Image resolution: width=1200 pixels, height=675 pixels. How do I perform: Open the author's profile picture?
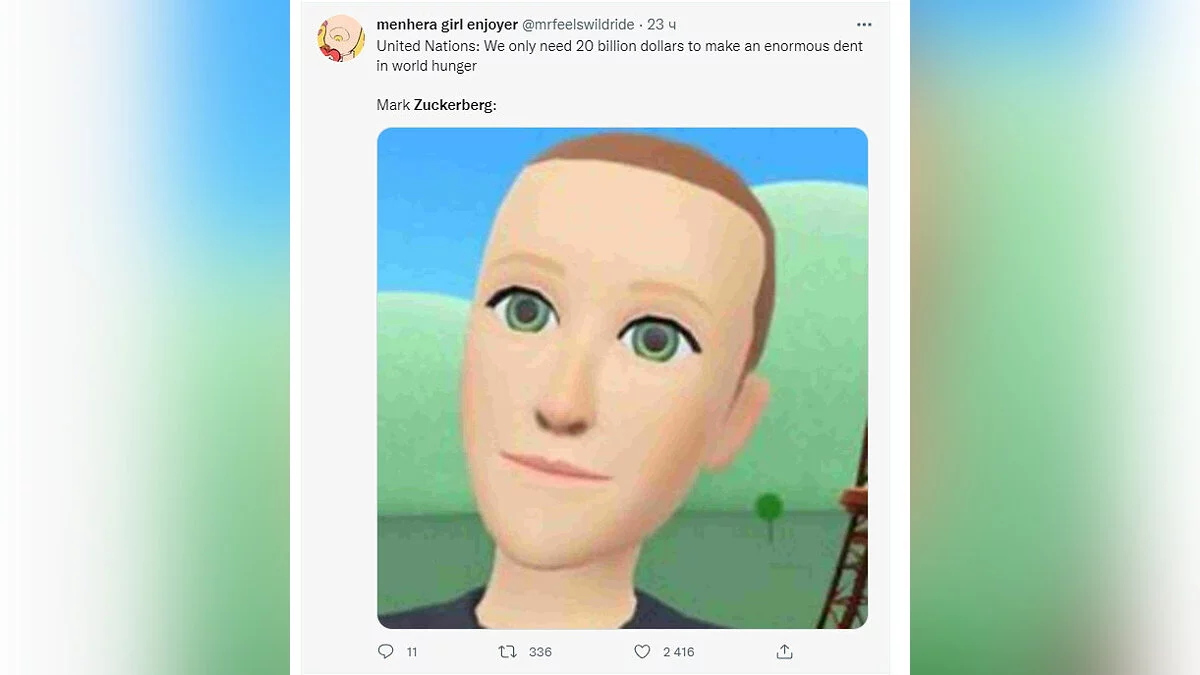341,39
